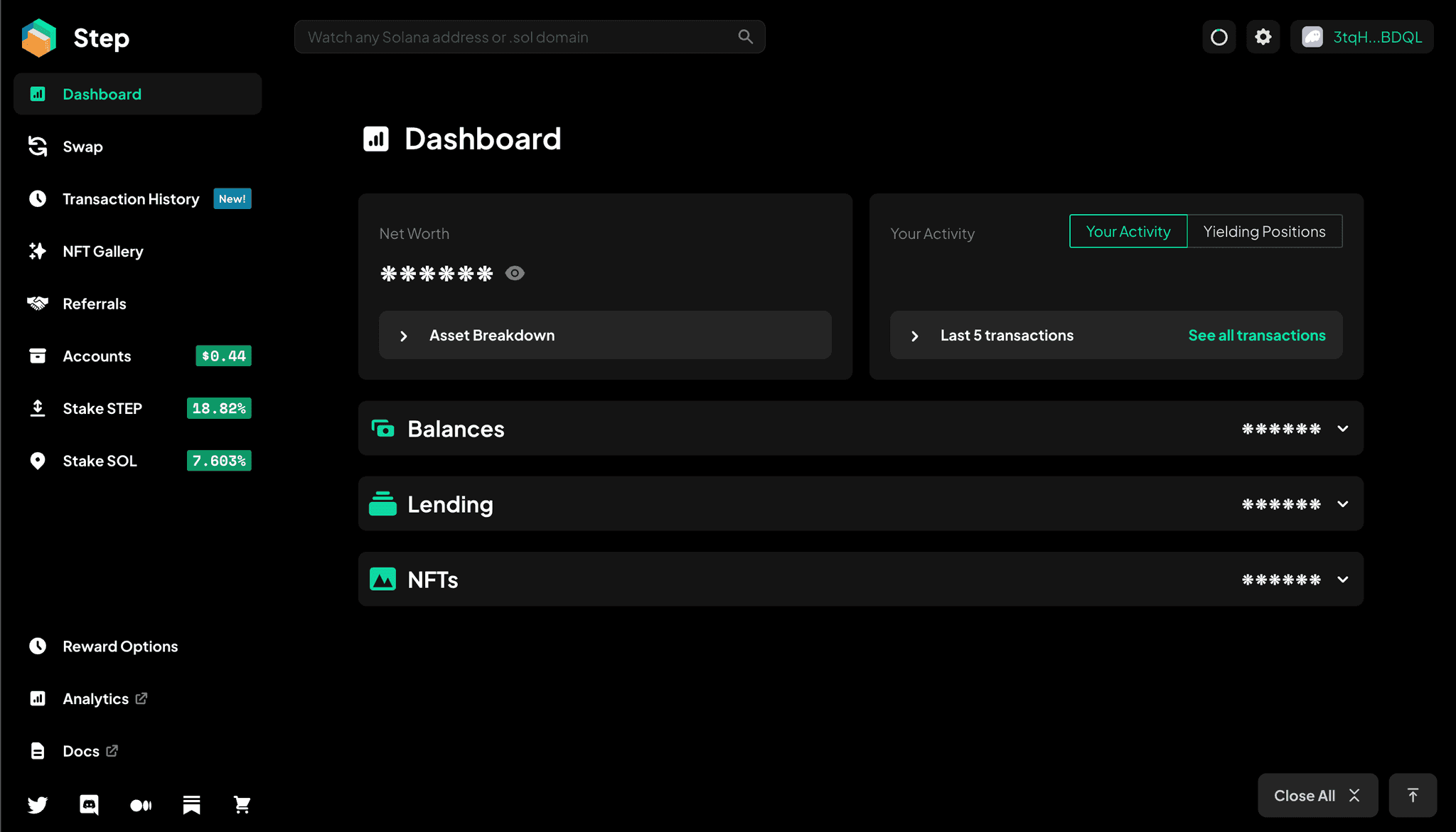
Task: Toggle net worth visibility eye icon
Action: tap(515, 273)
